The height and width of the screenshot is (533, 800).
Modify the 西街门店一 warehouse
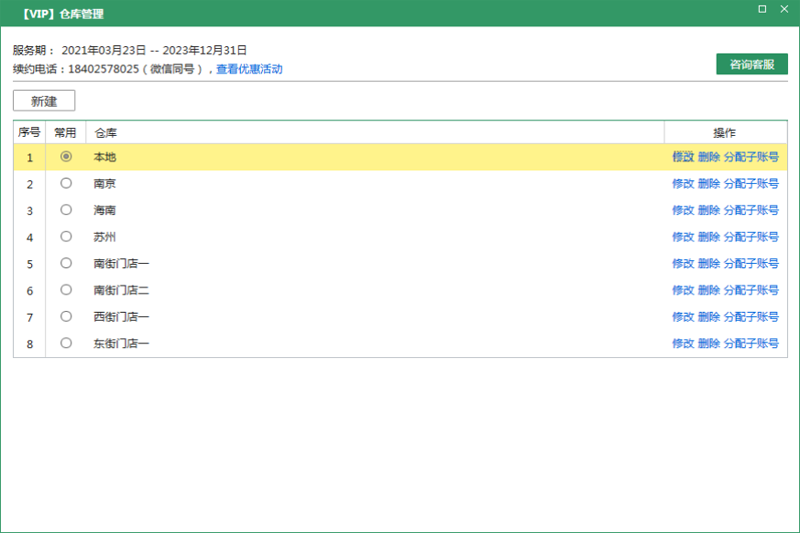click(683, 317)
